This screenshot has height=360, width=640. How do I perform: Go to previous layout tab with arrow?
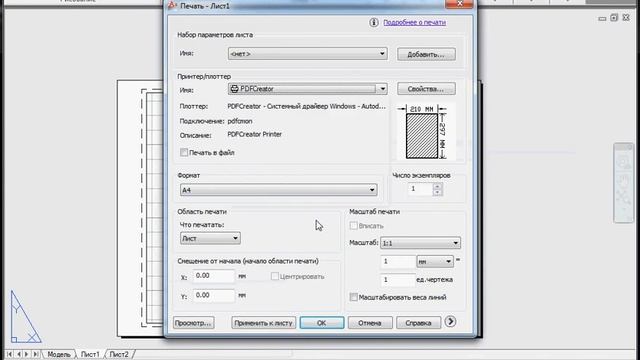click(18, 354)
